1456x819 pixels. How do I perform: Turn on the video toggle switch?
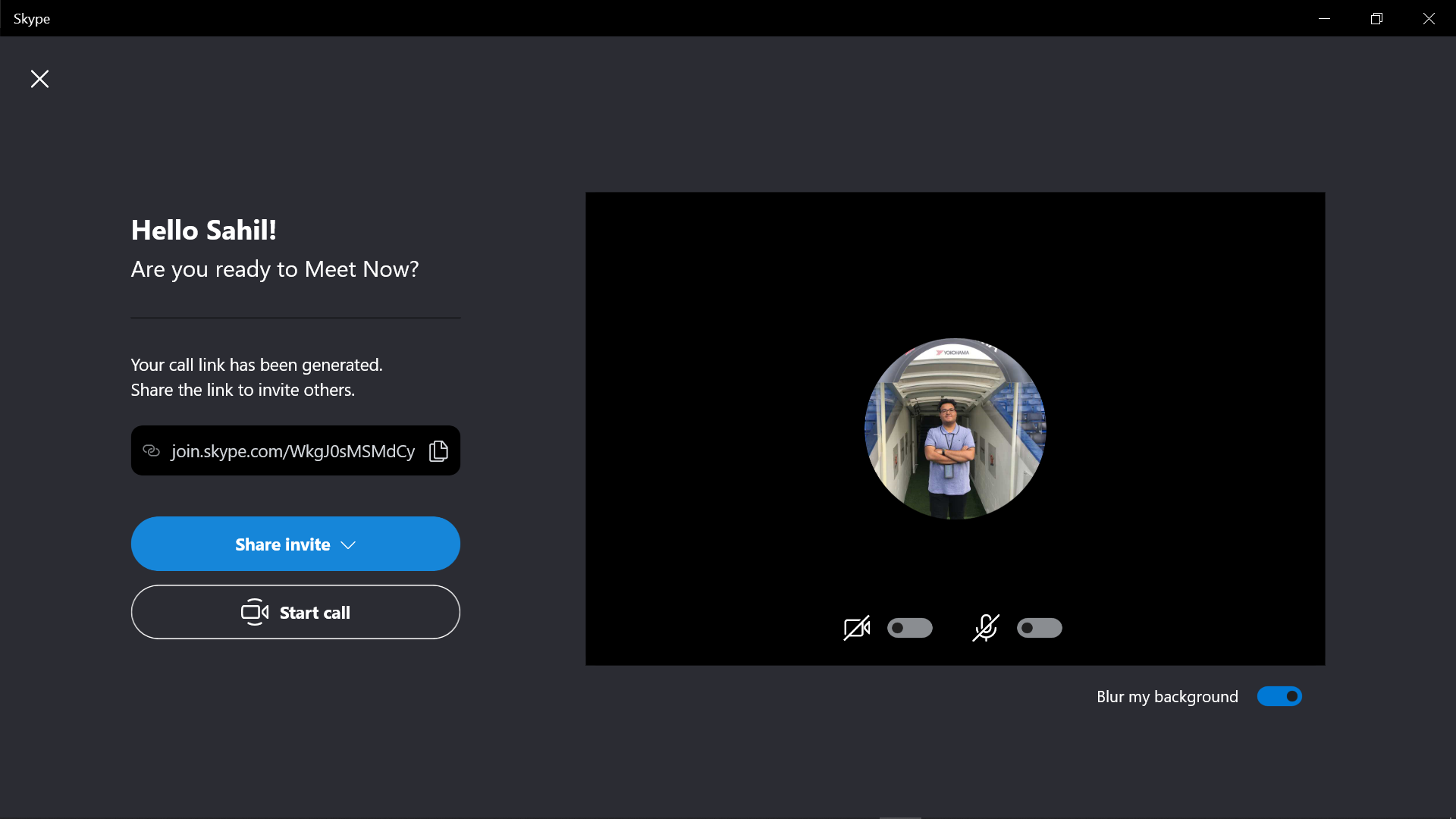910,628
